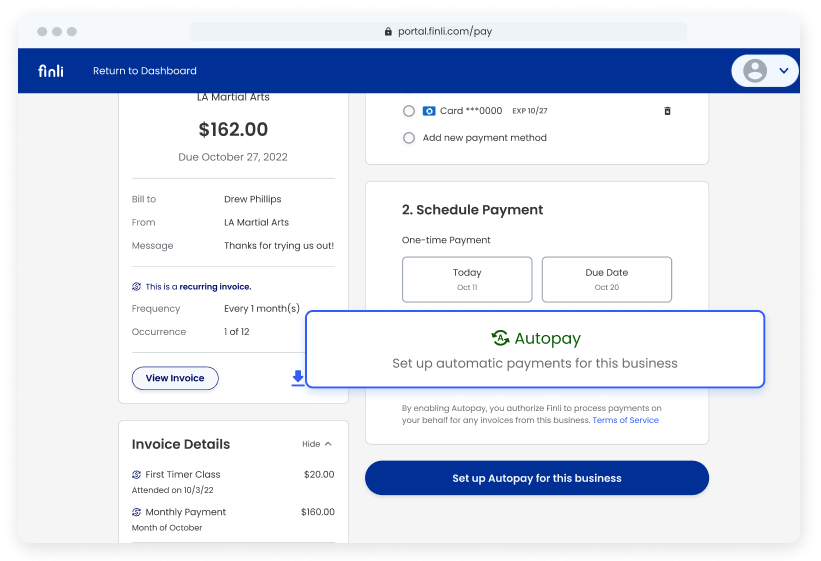Download the invoice with arrow icon
821x561 pixels.
click(297, 378)
